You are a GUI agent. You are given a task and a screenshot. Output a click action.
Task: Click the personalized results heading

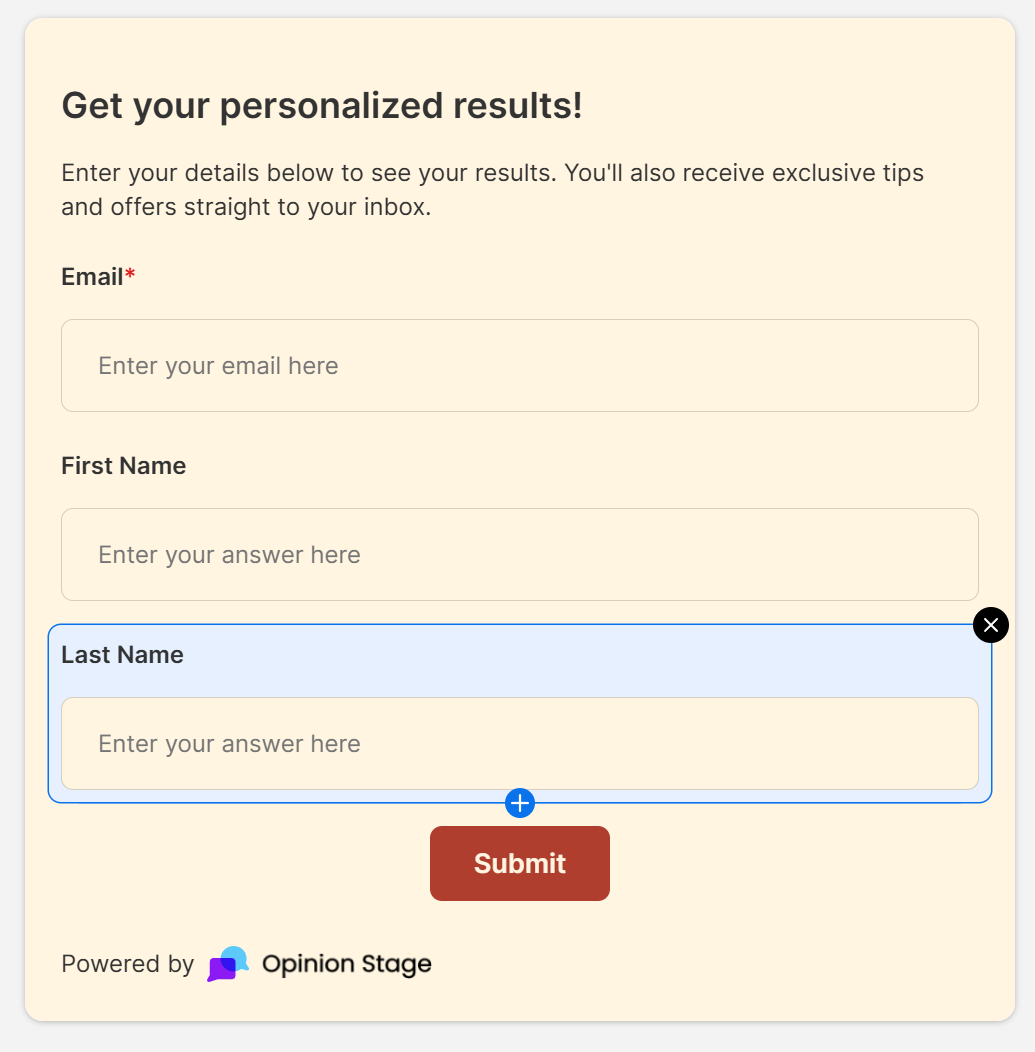pyautogui.click(x=323, y=105)
